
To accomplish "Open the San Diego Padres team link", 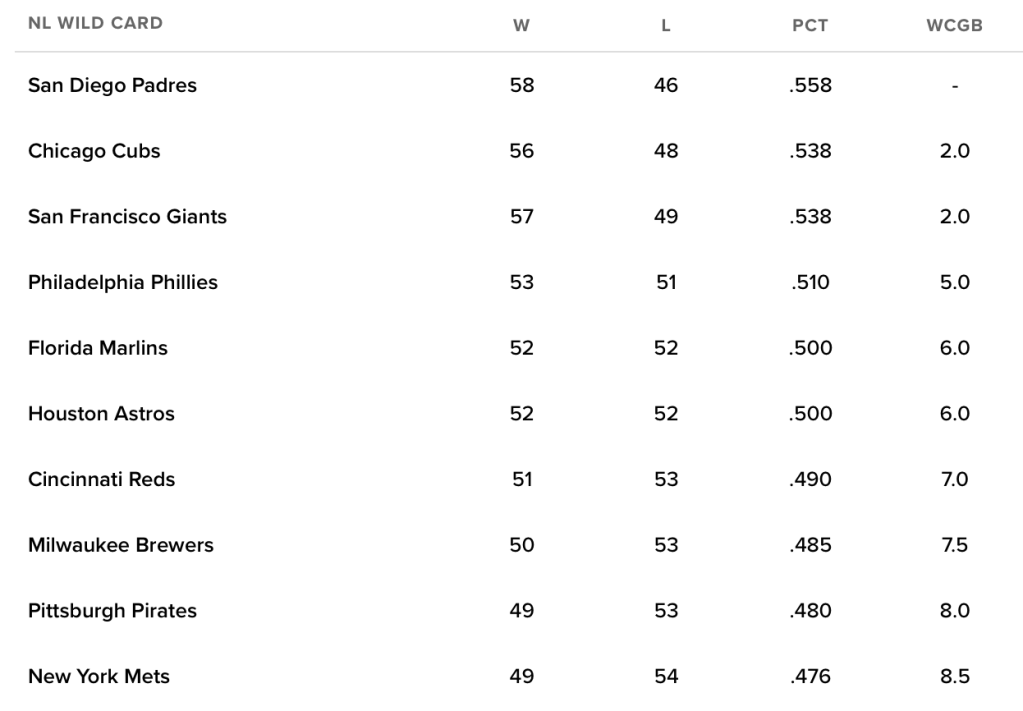I will click(x=112, y=86).
